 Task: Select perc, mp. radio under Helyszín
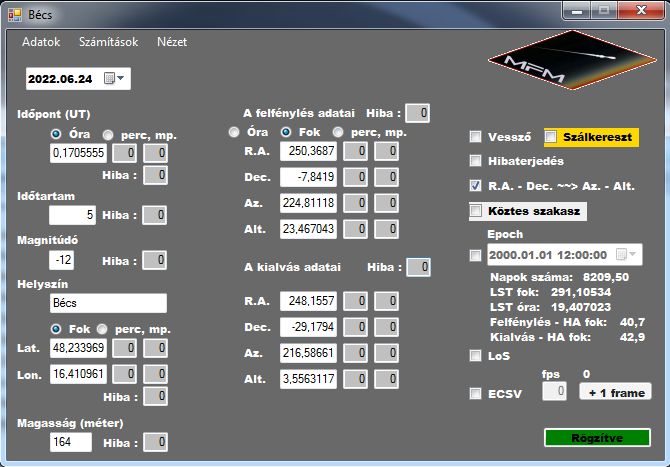tap(102, 329)
